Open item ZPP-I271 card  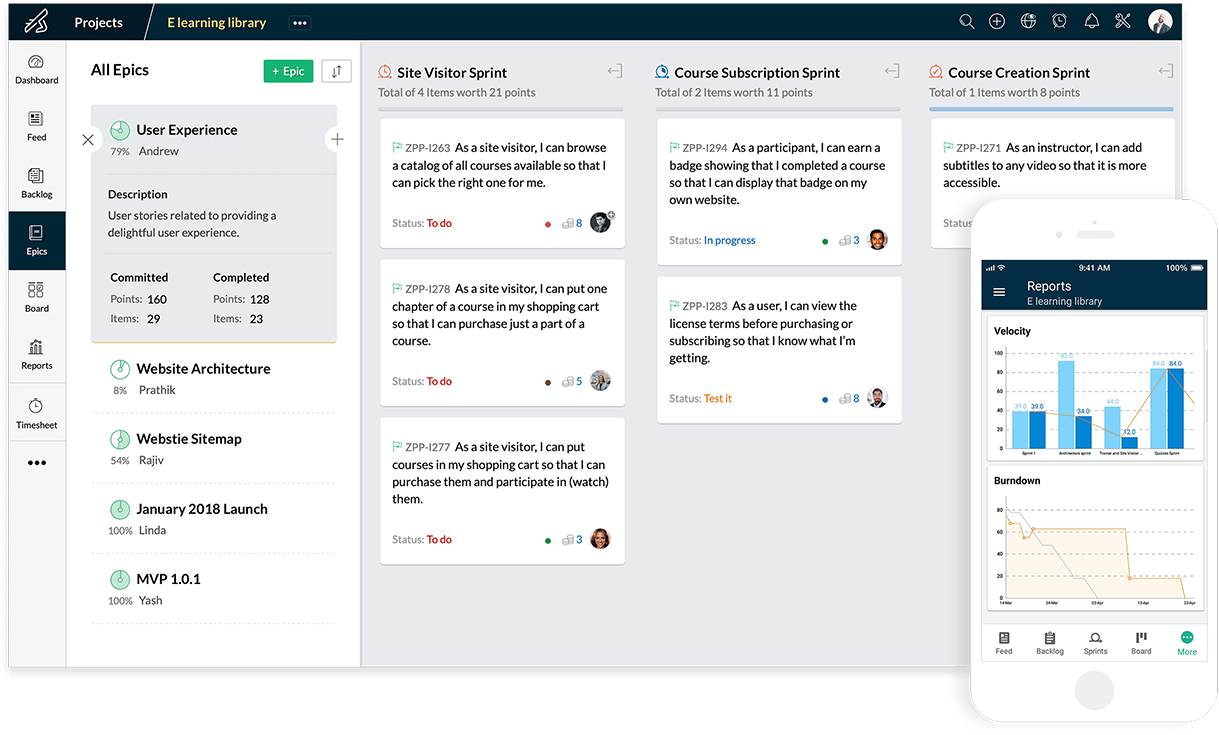point(1052,183)
